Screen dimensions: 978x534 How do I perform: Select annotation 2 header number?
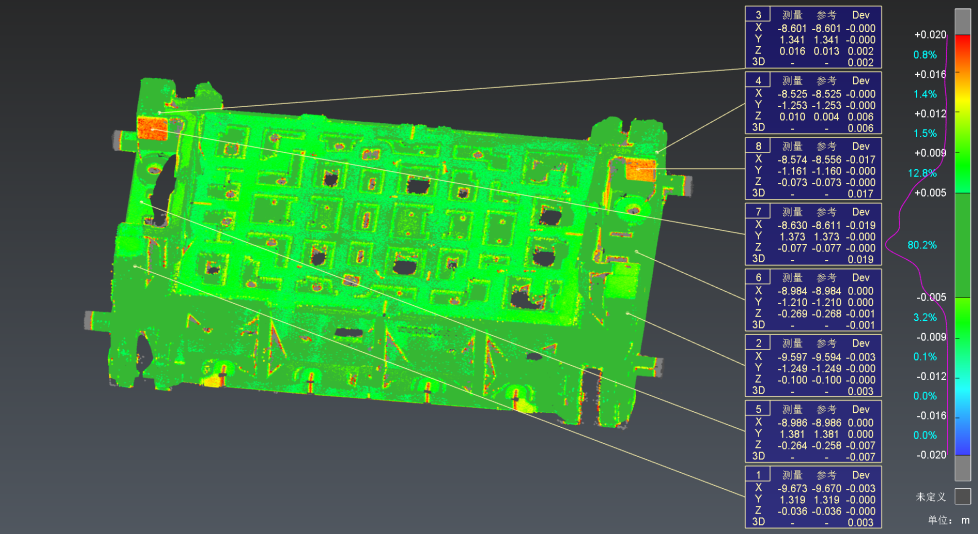click(758, 344)
